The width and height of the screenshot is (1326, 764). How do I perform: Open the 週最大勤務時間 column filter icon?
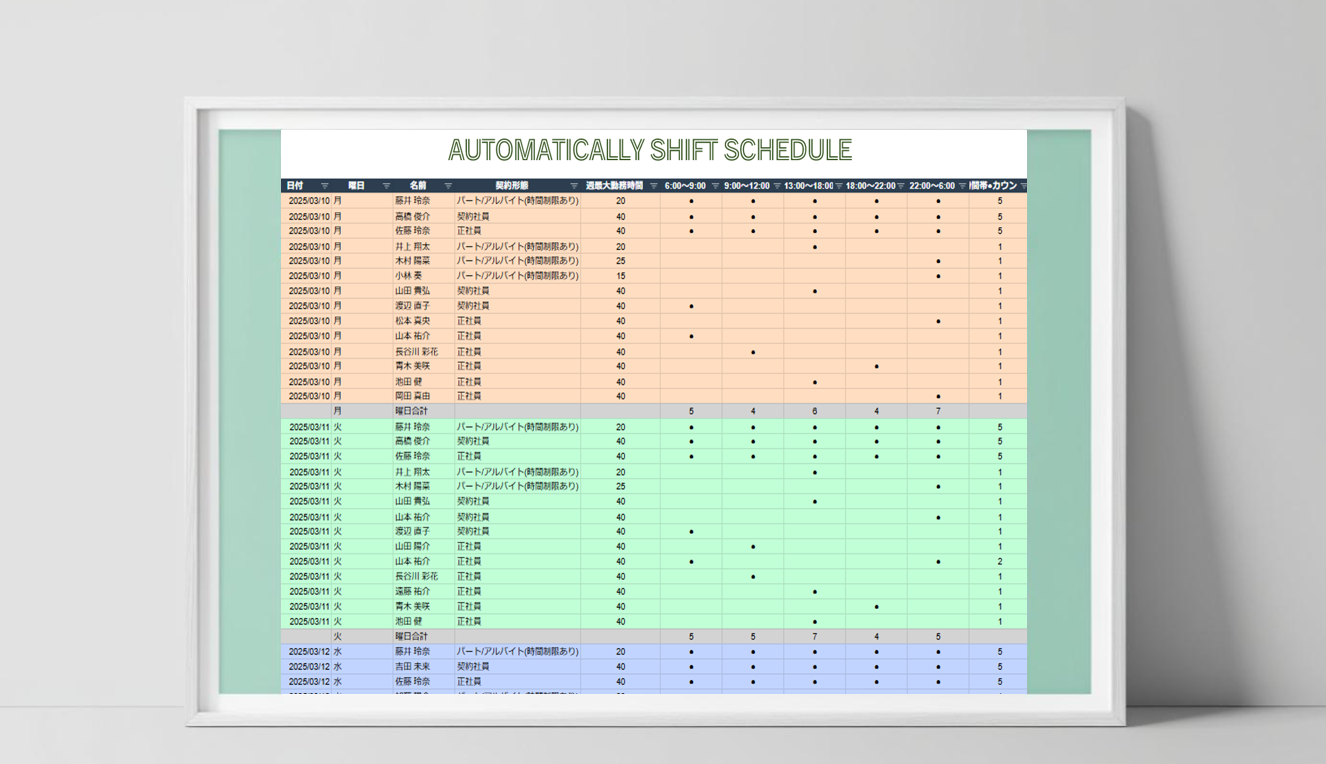(x=654, y=186)
